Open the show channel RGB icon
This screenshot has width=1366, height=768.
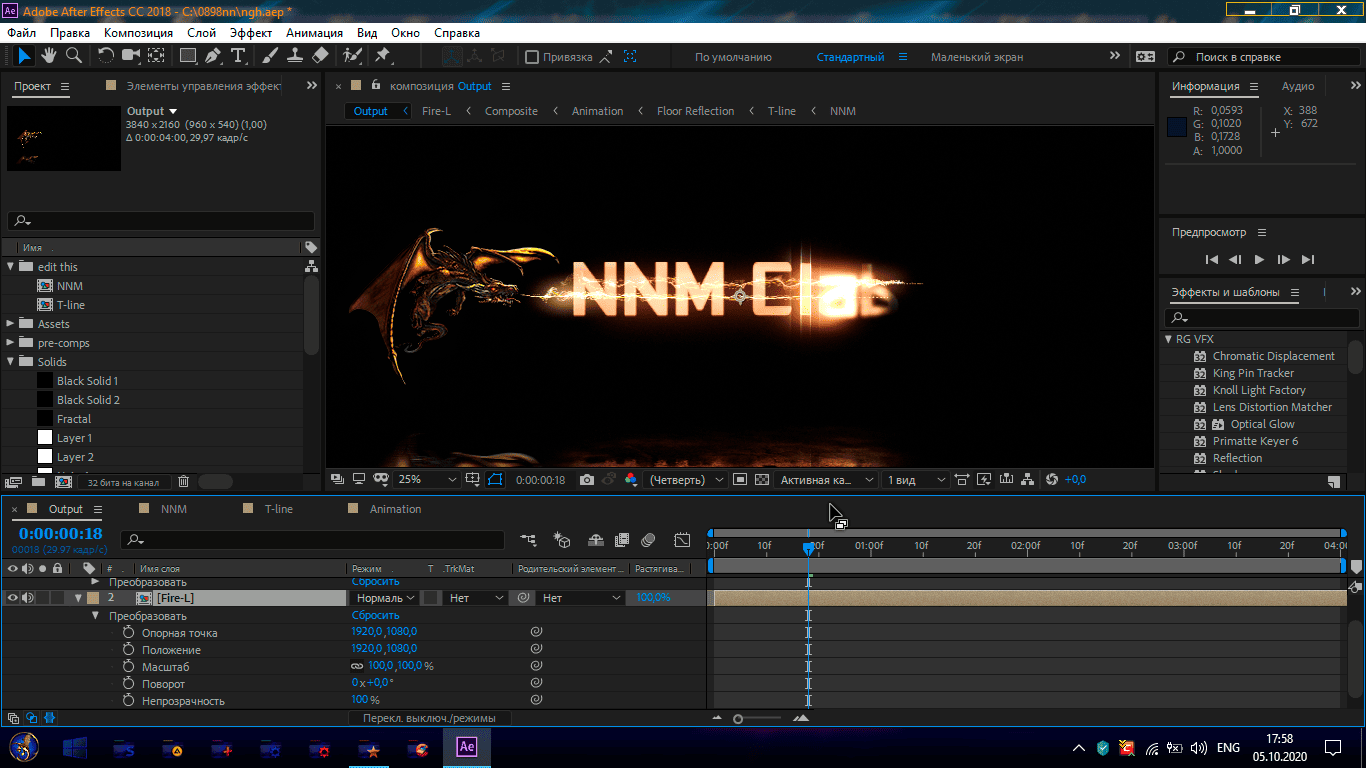point(631,480)
